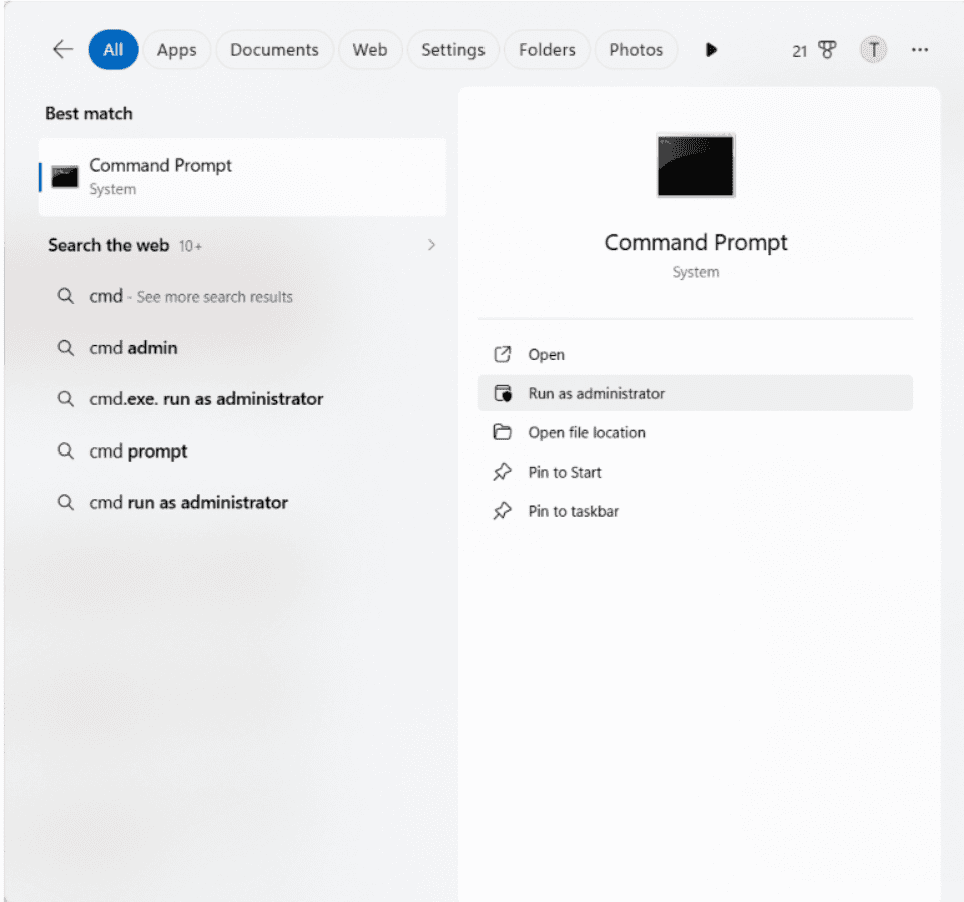Click Run as administrator shield icon

(503, 393)
